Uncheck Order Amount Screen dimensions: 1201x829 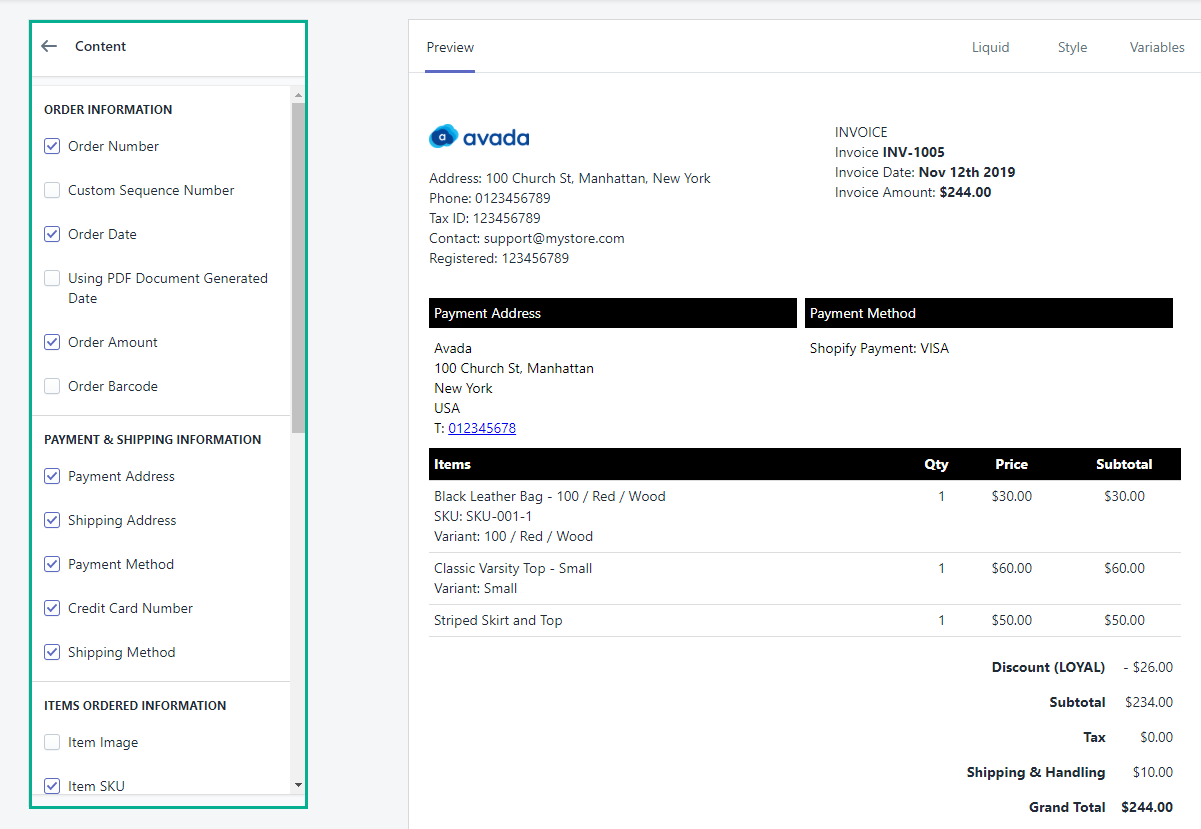pyautogui.click(x=51, y=342)
